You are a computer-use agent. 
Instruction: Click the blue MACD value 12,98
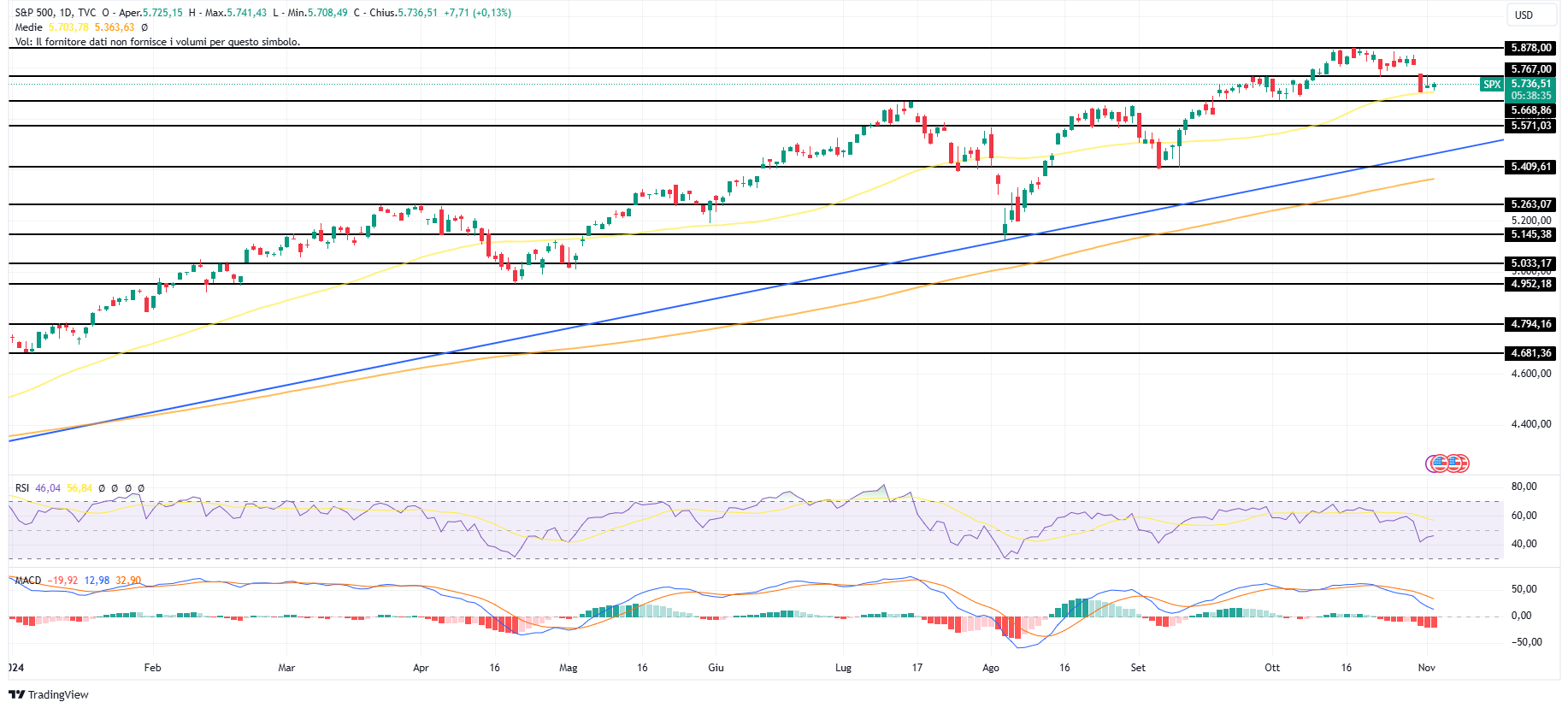pyautogui.click(x=97, y=581)
